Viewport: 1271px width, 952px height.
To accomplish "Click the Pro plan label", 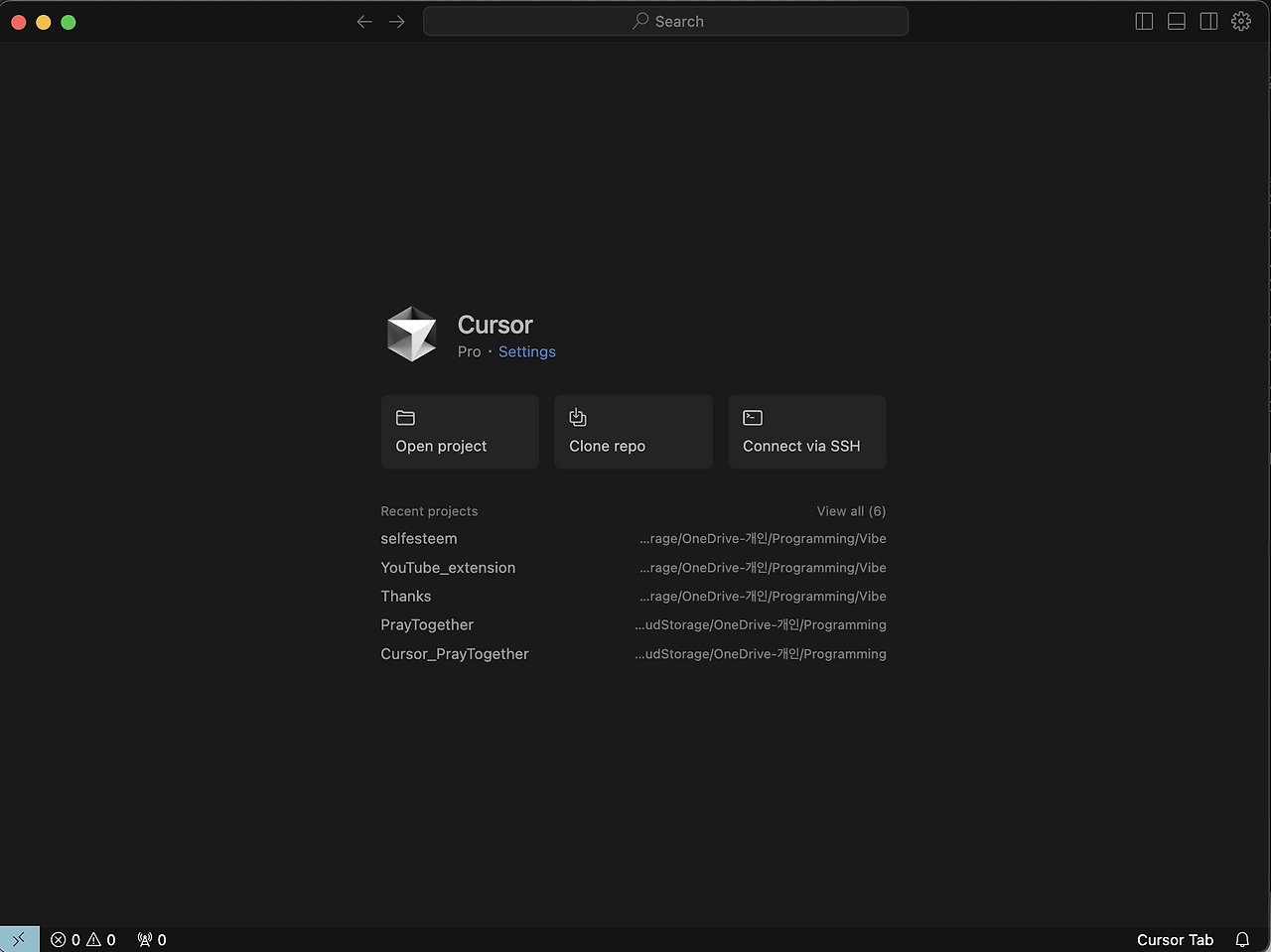I will pos(469,351).
